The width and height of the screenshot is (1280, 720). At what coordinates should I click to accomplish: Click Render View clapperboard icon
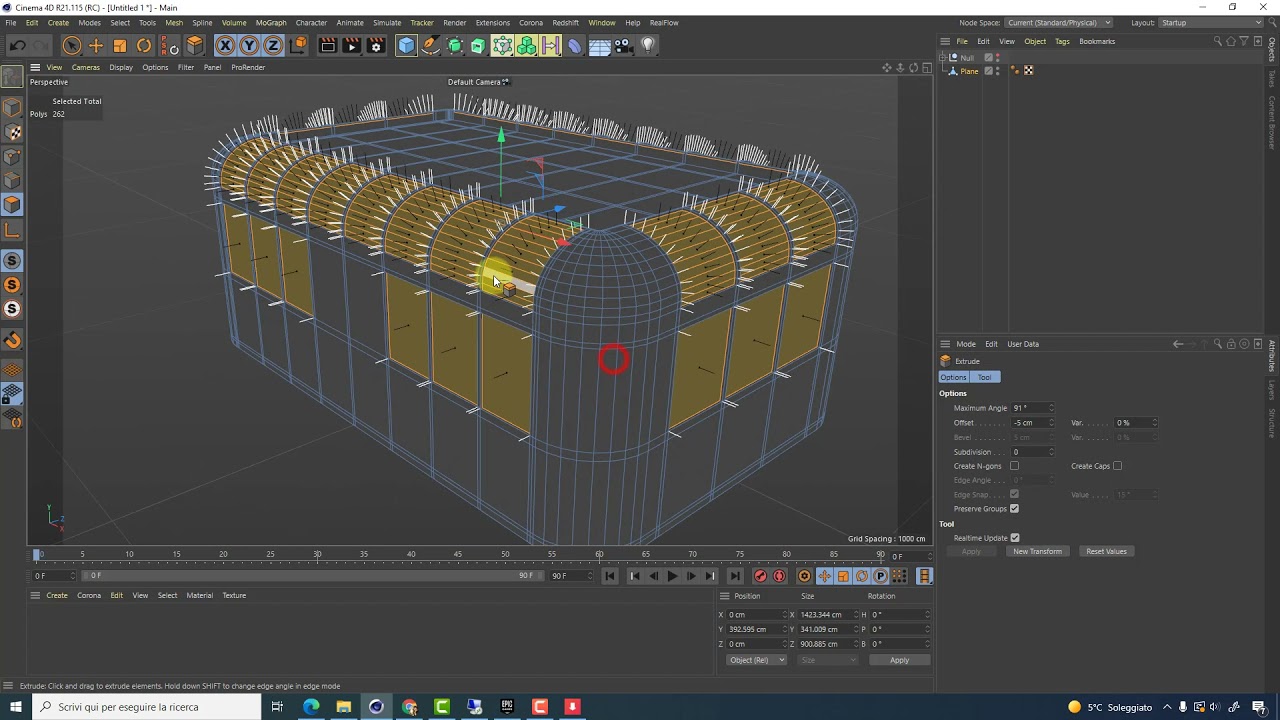(x=327, y=45)
